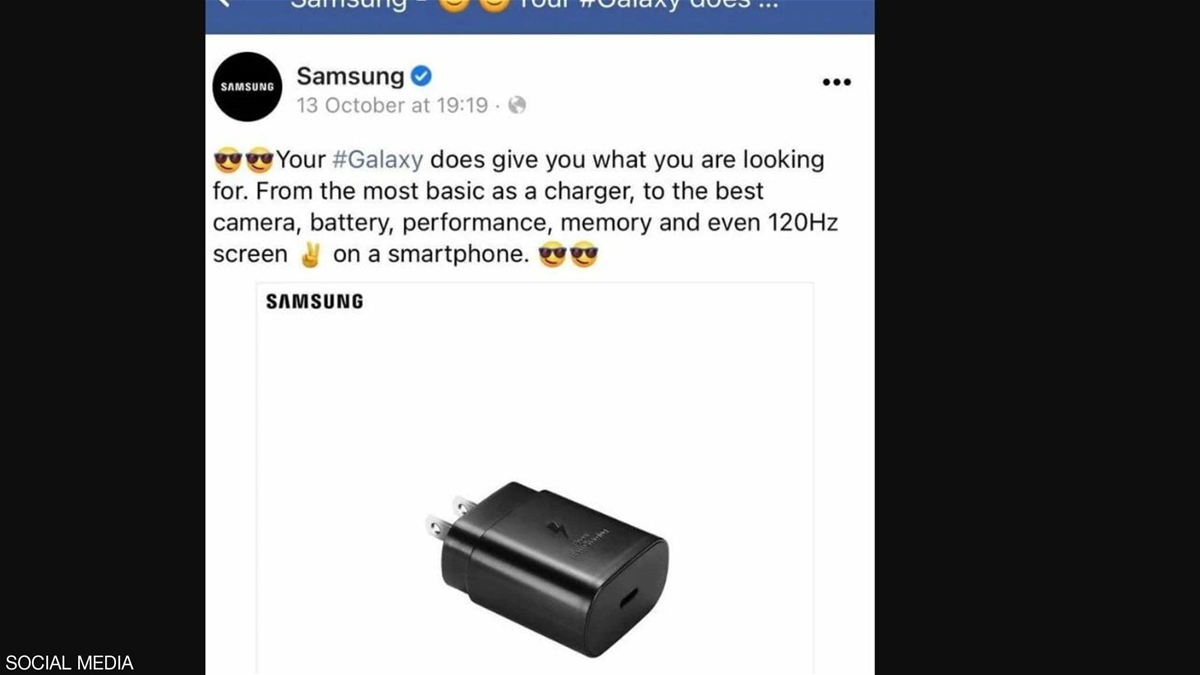Click the #Galaxy hashtag
The height and width of the screenshot is (675, 1200).
[x=378, y=160]
